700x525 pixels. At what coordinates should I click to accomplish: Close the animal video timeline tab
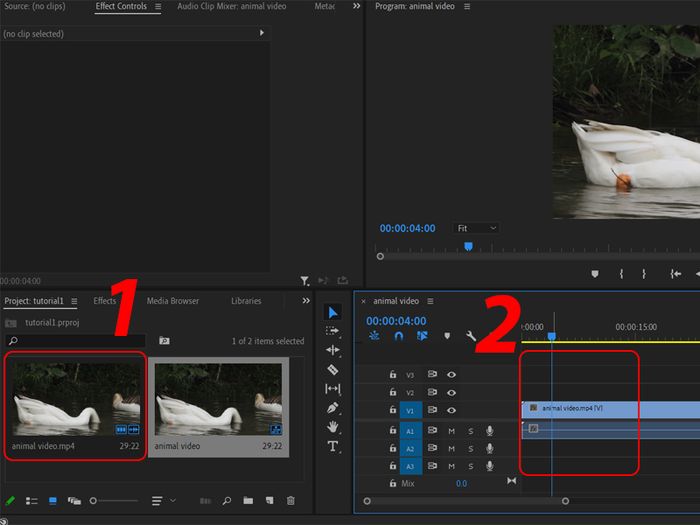363,301
